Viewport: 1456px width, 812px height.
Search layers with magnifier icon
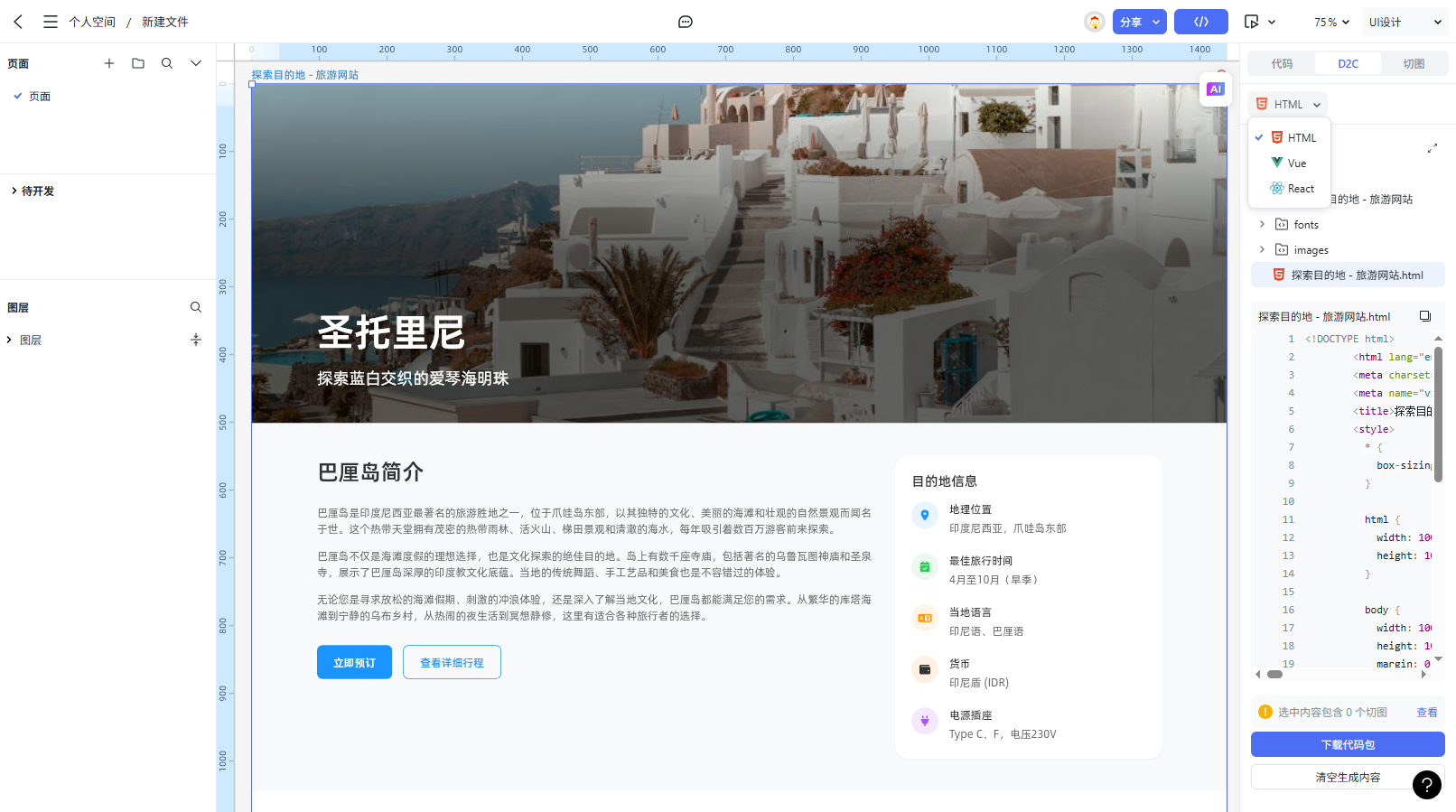[196, 307]
